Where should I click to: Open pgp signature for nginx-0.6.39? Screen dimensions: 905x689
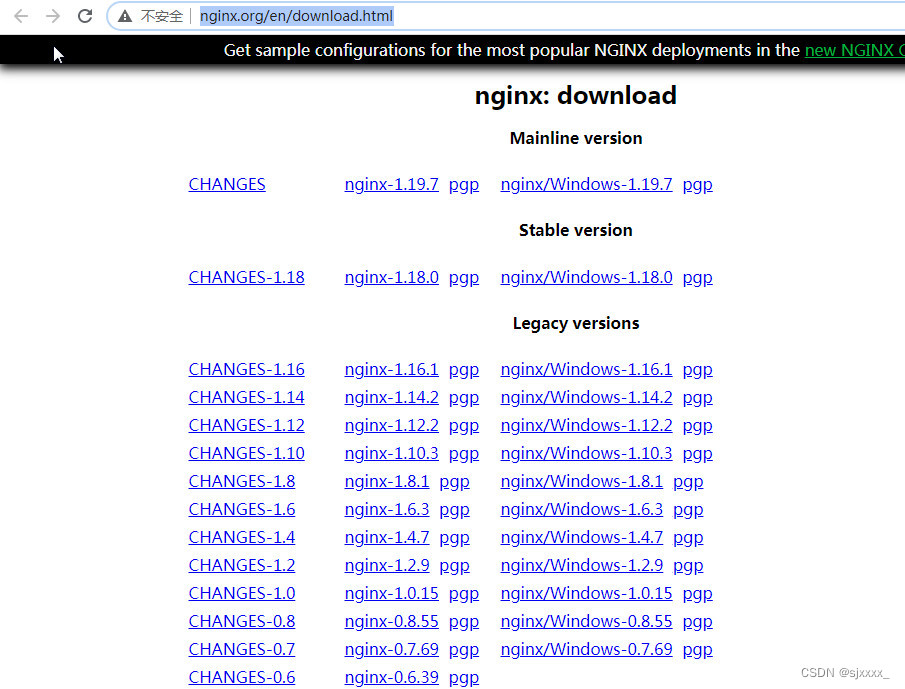pos(464,678)
